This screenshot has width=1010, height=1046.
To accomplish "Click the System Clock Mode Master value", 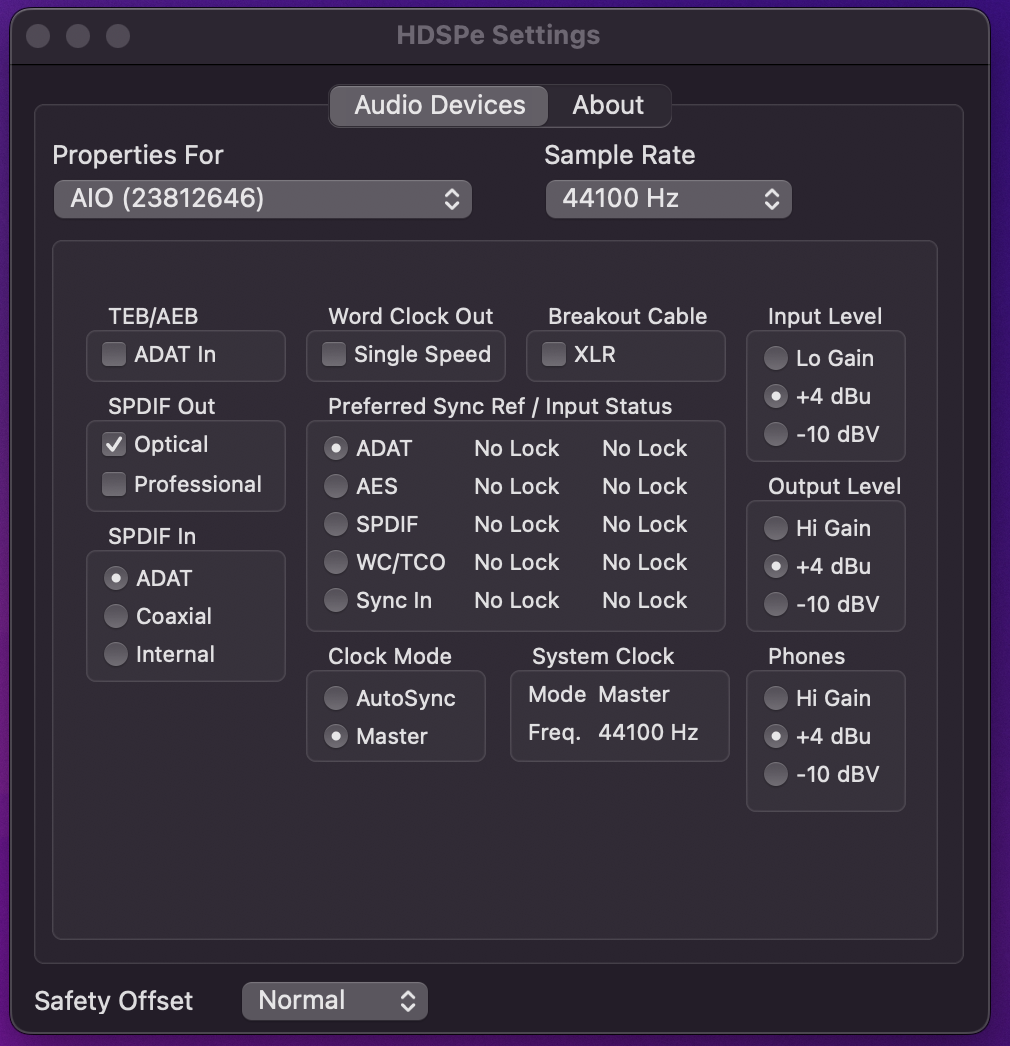I will coord(634,694).
